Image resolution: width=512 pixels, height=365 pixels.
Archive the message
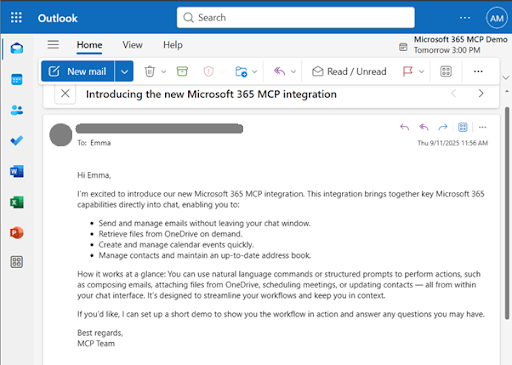[182, 71]
